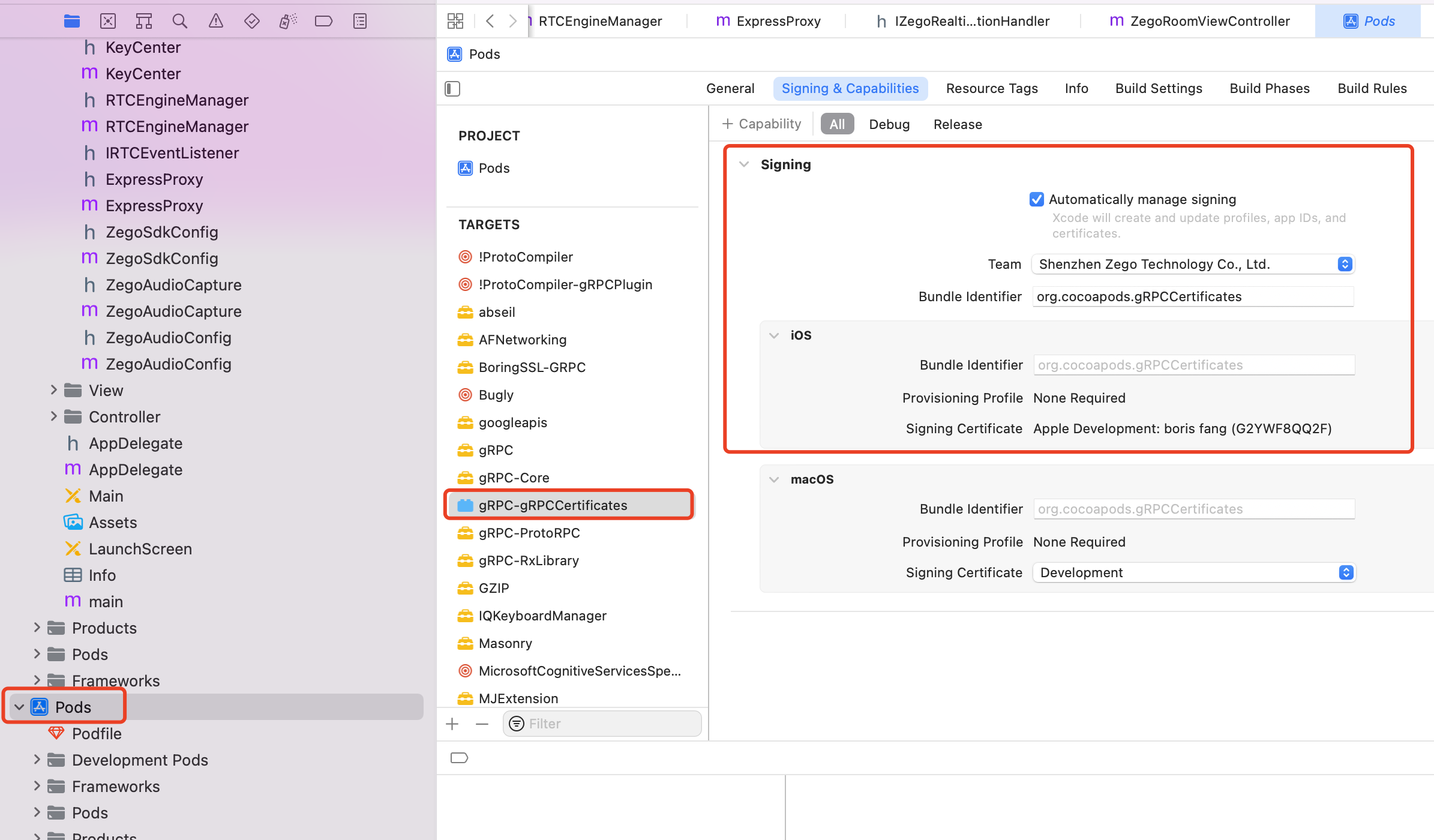Viewport: 1434px width, 840px height.
Task: Click the + Capability button
Action: click(x=761, y=124)
